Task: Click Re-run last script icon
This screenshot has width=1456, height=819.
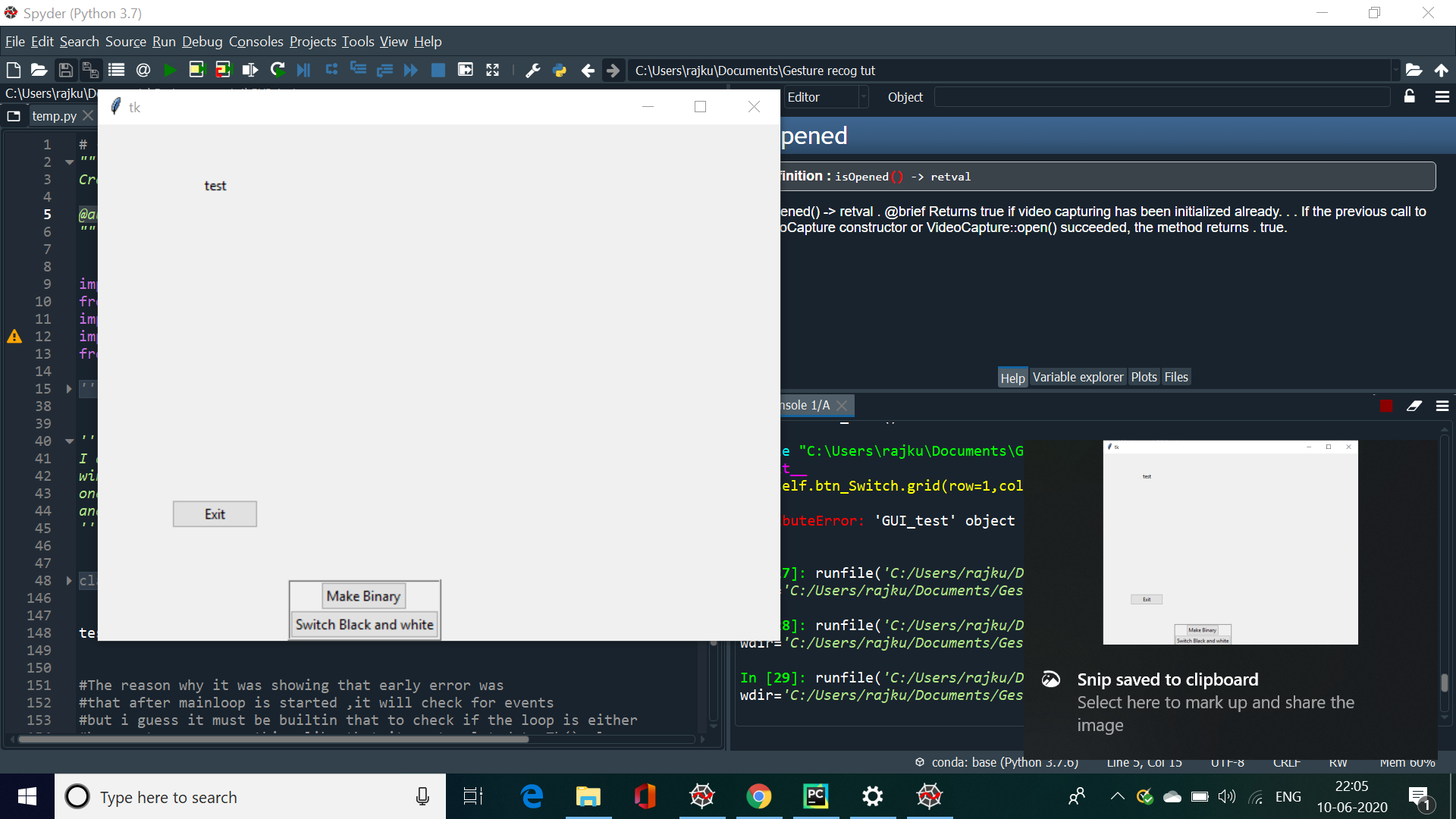Action: click(278, 71)
